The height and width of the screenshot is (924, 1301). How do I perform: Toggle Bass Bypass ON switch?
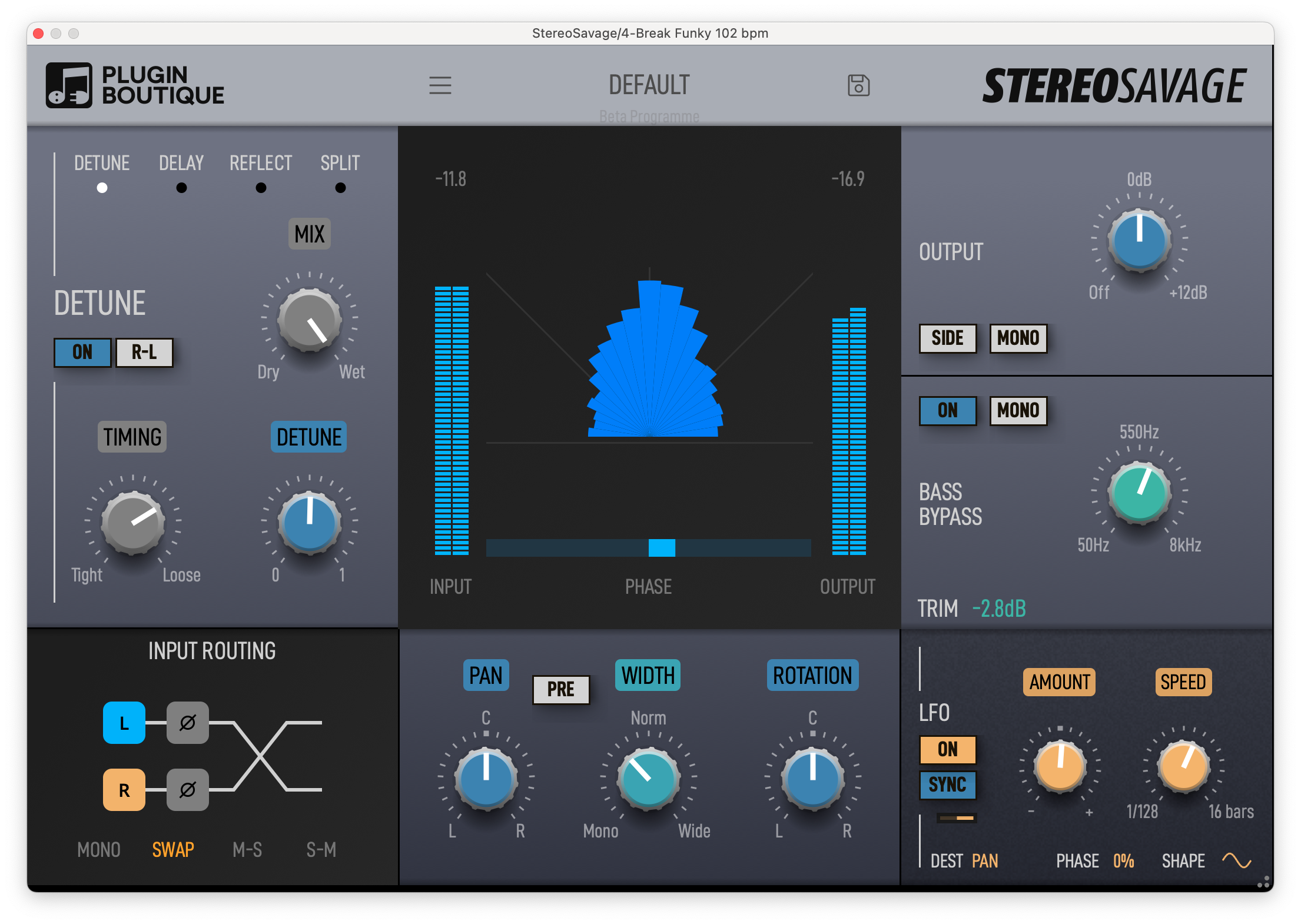point(947,411)
